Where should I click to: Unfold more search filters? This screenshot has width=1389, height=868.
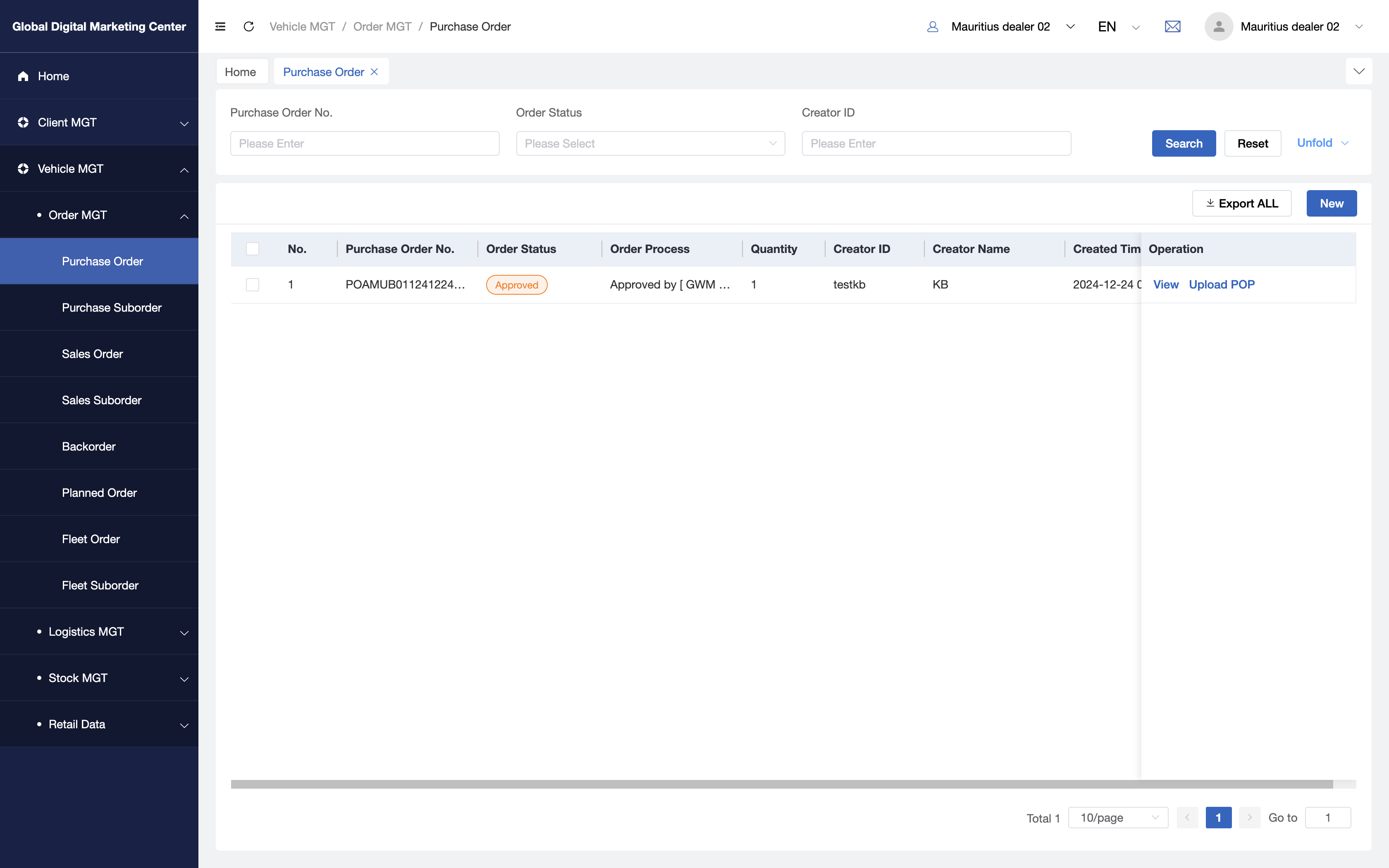[1322, 143]
